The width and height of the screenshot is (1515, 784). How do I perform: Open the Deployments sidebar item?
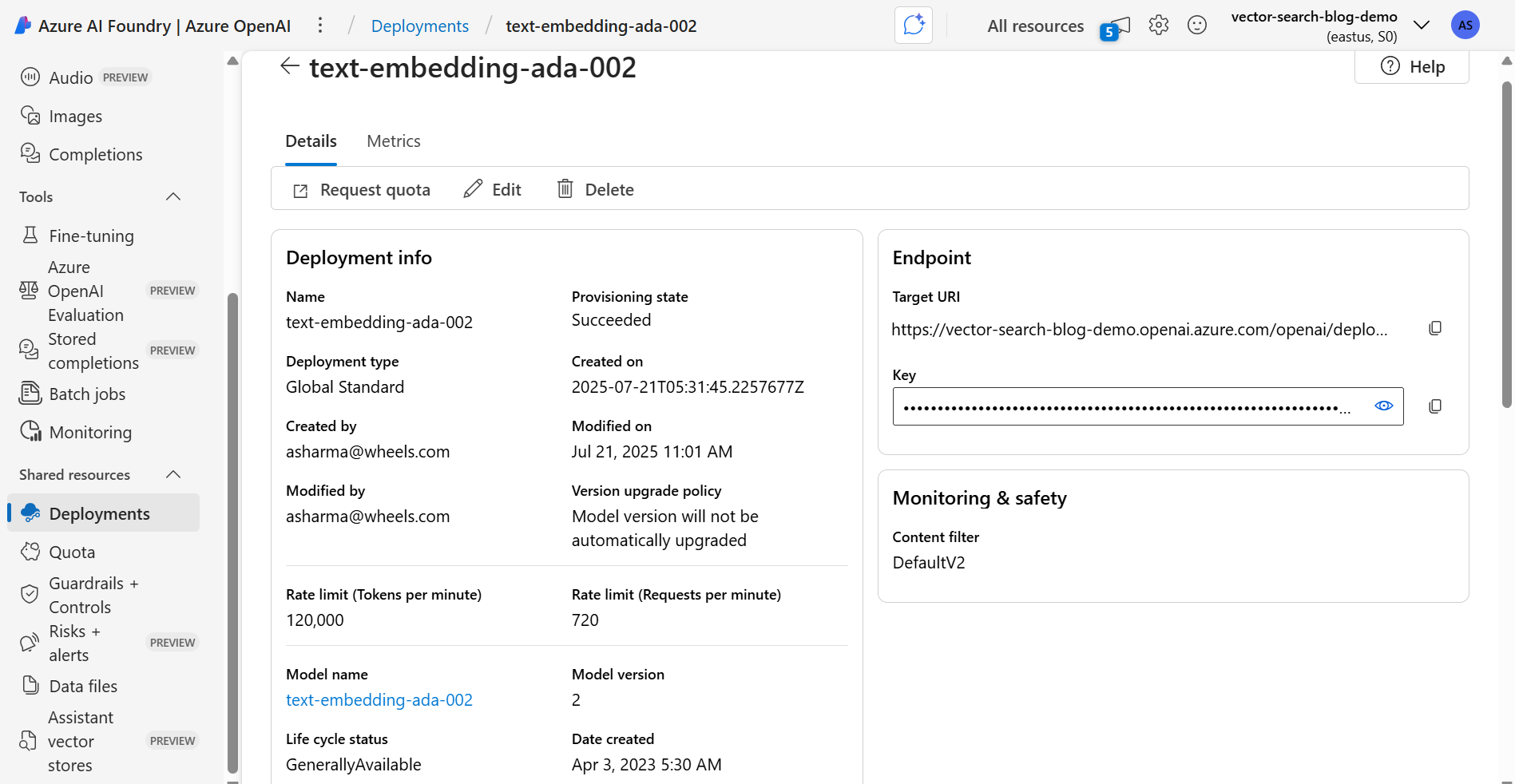104,513
